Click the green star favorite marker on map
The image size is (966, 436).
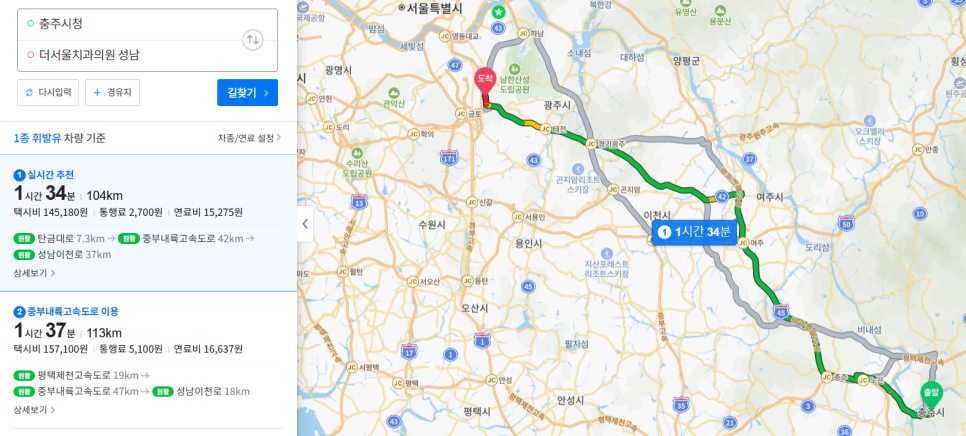pyautogui.click(x=499, y=12)
